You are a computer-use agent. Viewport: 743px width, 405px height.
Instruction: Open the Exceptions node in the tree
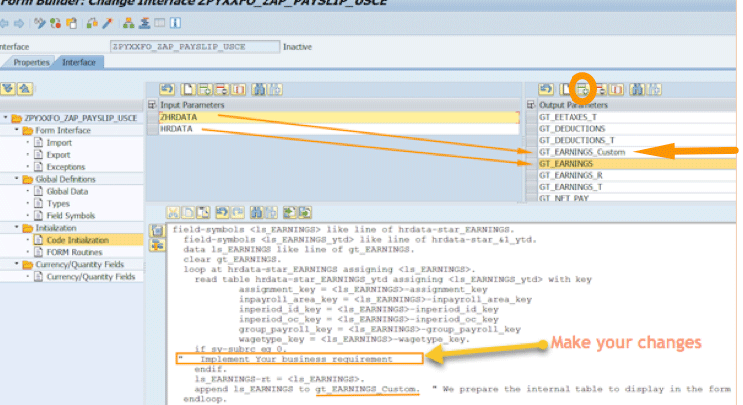click(65, 167)
